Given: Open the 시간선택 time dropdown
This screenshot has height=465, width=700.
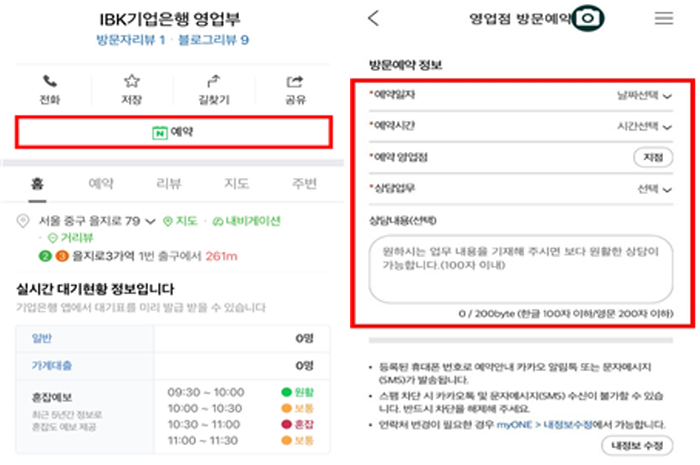Looking at the screenshot, I should (x=644, y=127).
